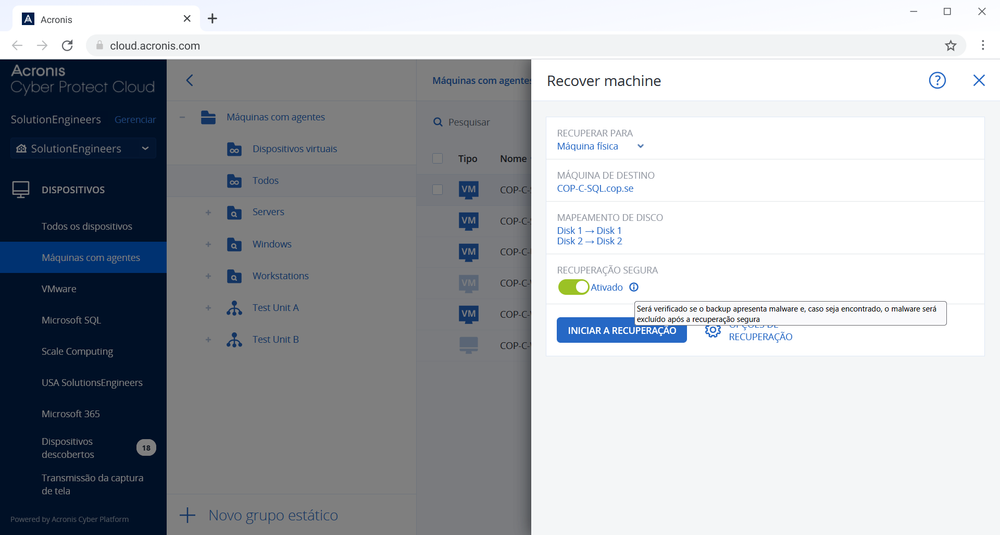Expand the Windows tree node

[x=208, y=244]
